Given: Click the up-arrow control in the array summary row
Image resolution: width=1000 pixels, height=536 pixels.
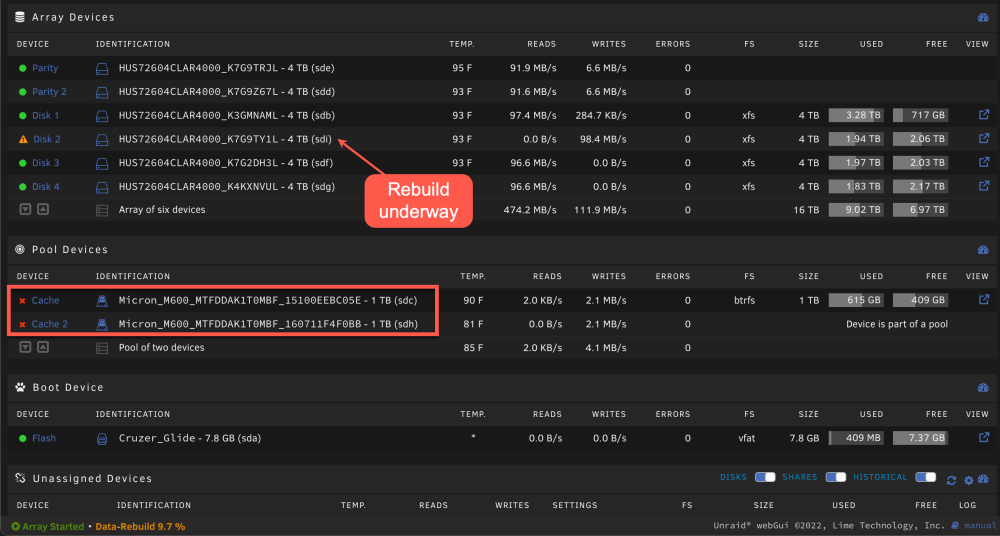Looking at the screenshot, I should pos(43,209).
